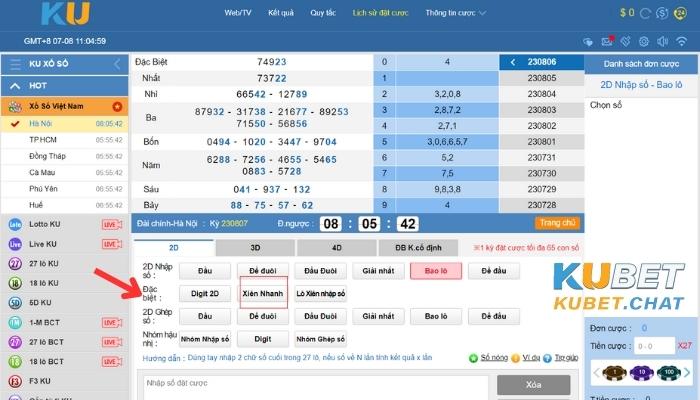
Task: Collapse the KU XỔ SỐ sidebar chevron
Action: click(117, 64)
